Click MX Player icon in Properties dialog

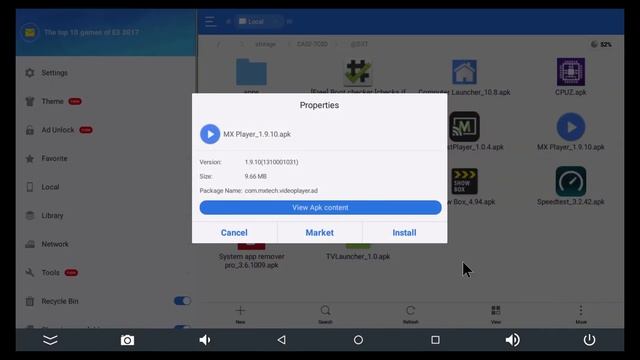(x=210, y=134)
